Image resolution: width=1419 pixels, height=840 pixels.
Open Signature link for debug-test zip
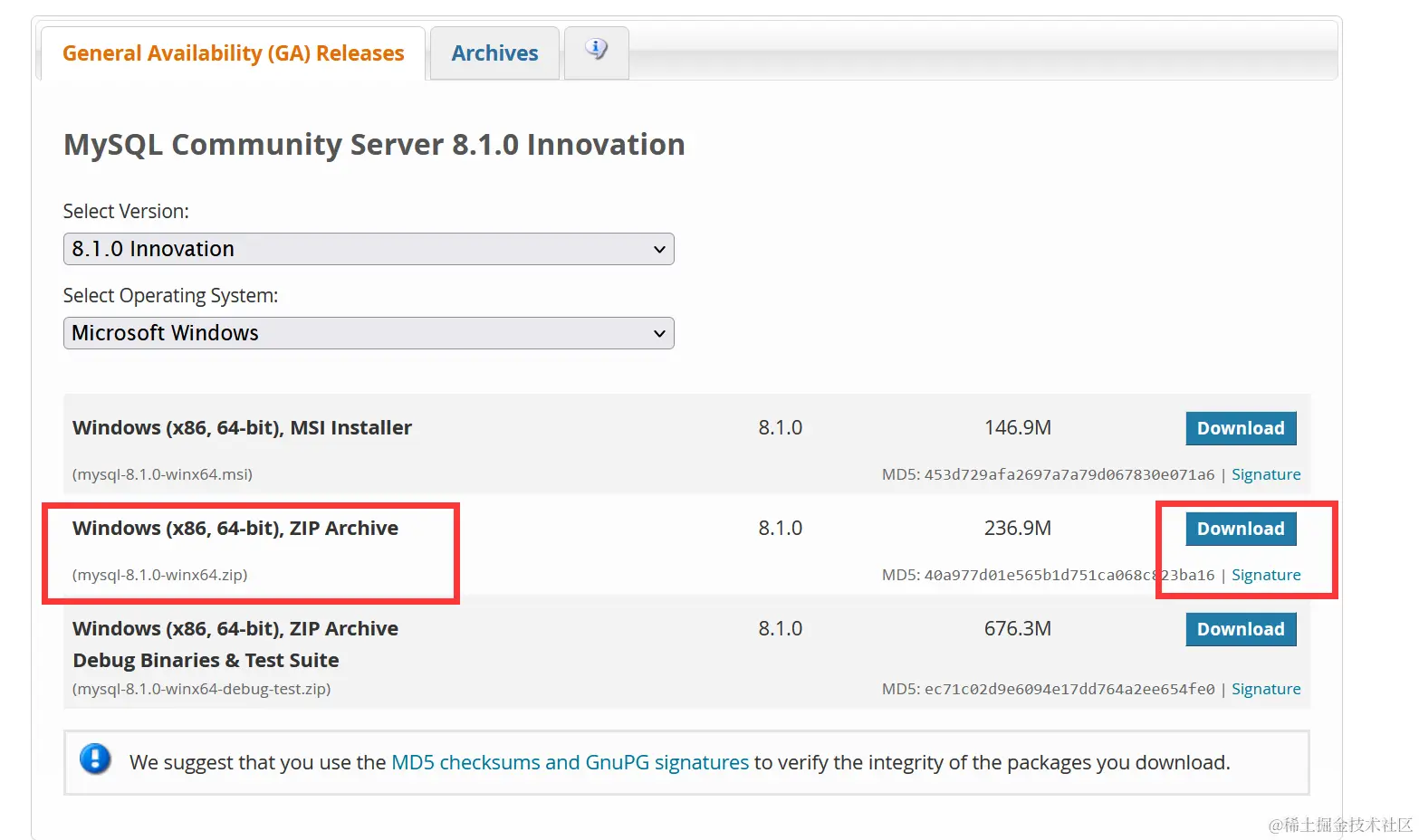click(x=1265, y=689)
